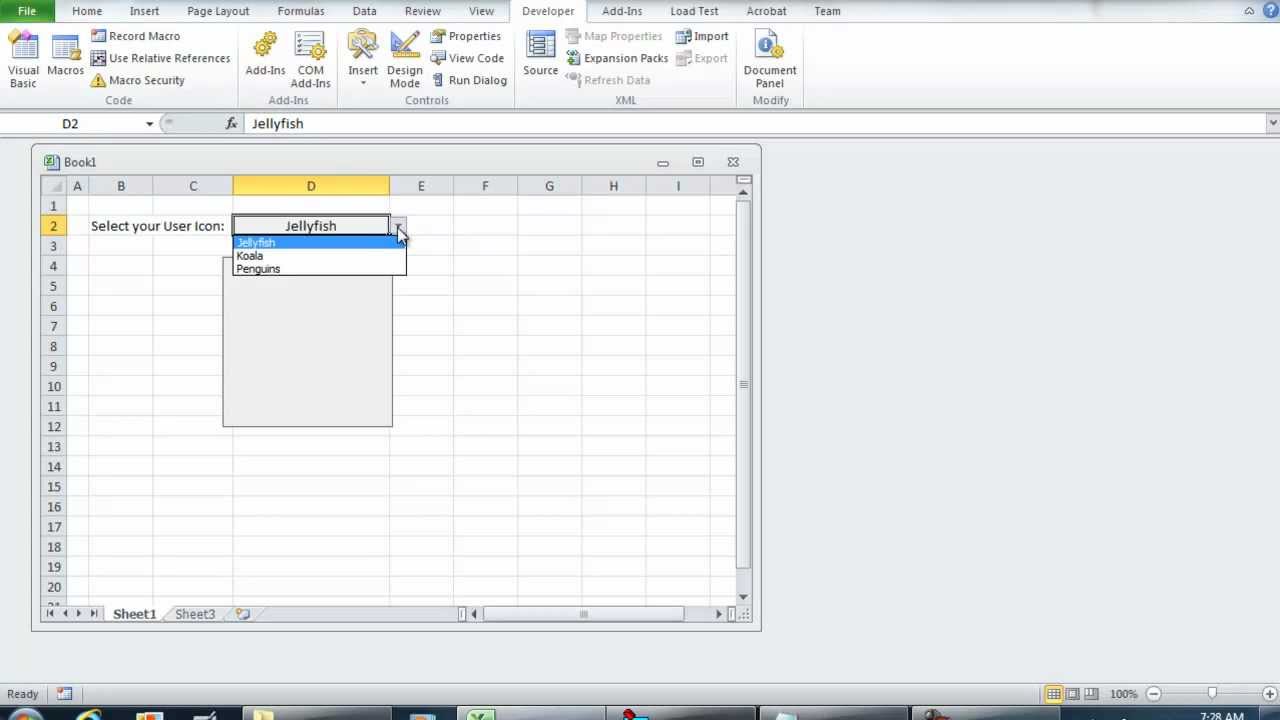Select Jellyfish in the dropdown list
1280x720 pixels.
(x=319, y=243)
